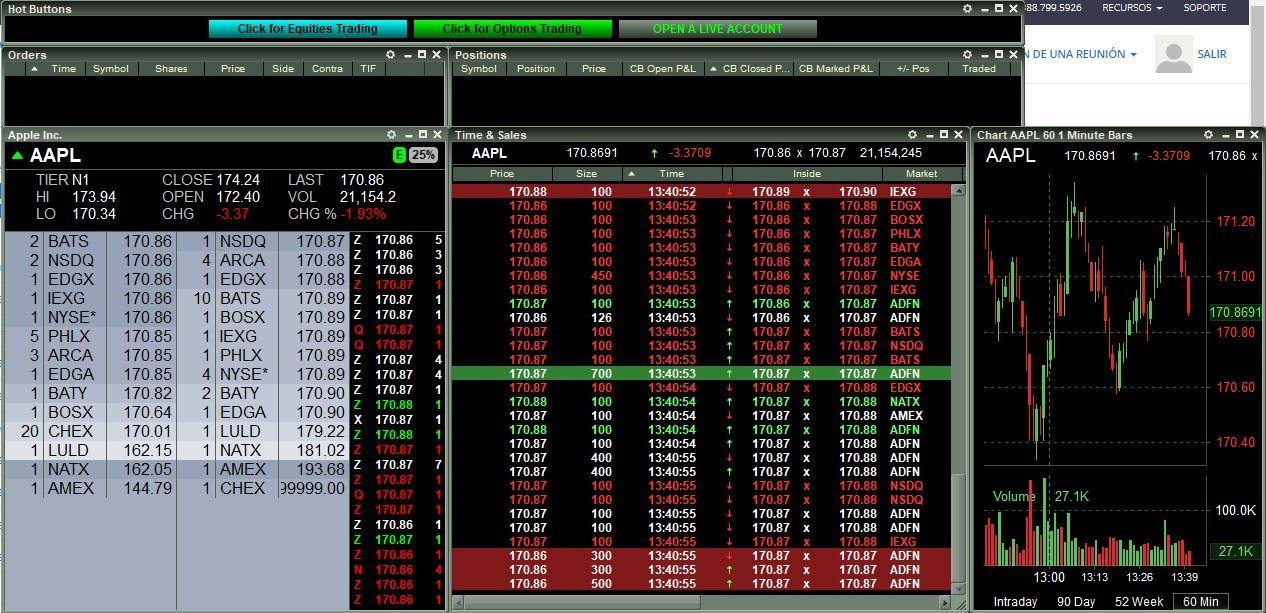Image resolution: width=1266 pixels, height=613 pixels.
Task: Select the AMEX 144.79 bid row
Action: coord(90,488)
